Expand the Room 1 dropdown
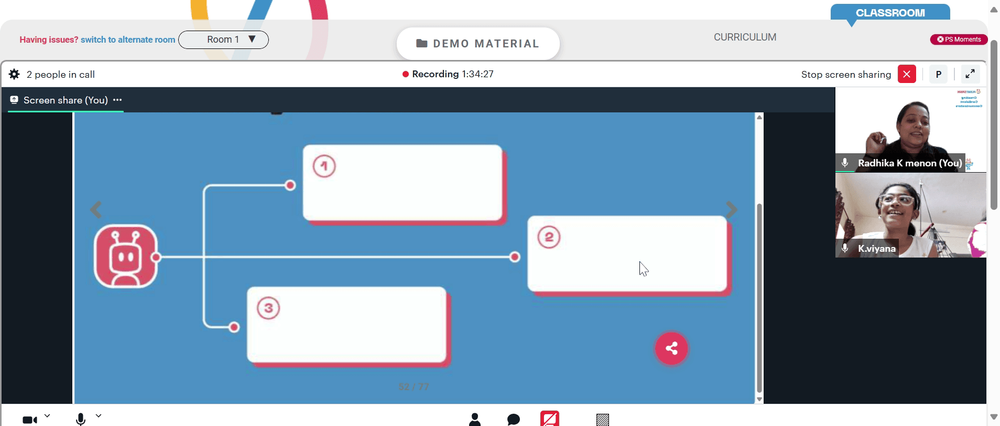The height and width of the screenshot is (426, 1000). 223,40
